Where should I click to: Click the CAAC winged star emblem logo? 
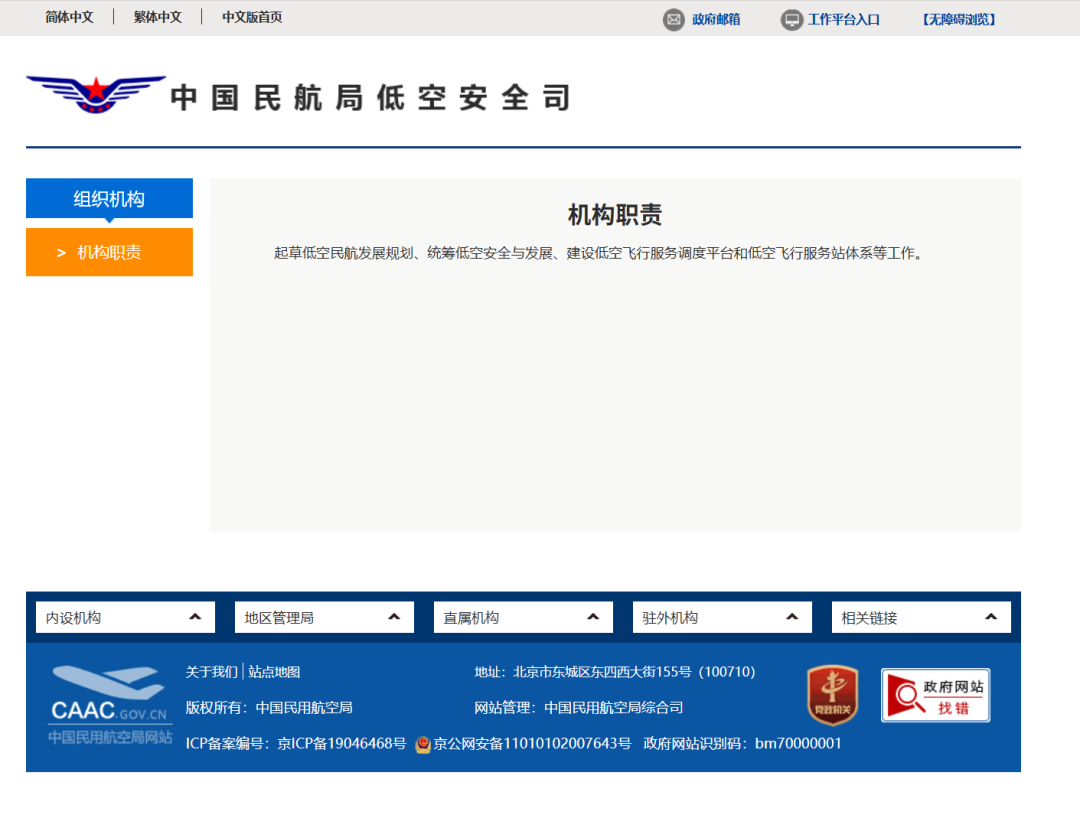(x=96, y=94)
